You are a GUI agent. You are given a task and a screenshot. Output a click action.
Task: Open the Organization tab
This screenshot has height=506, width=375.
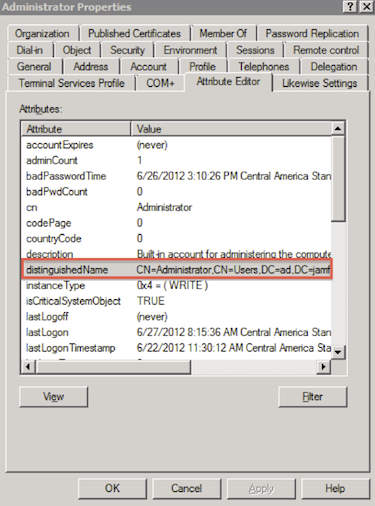42,33
